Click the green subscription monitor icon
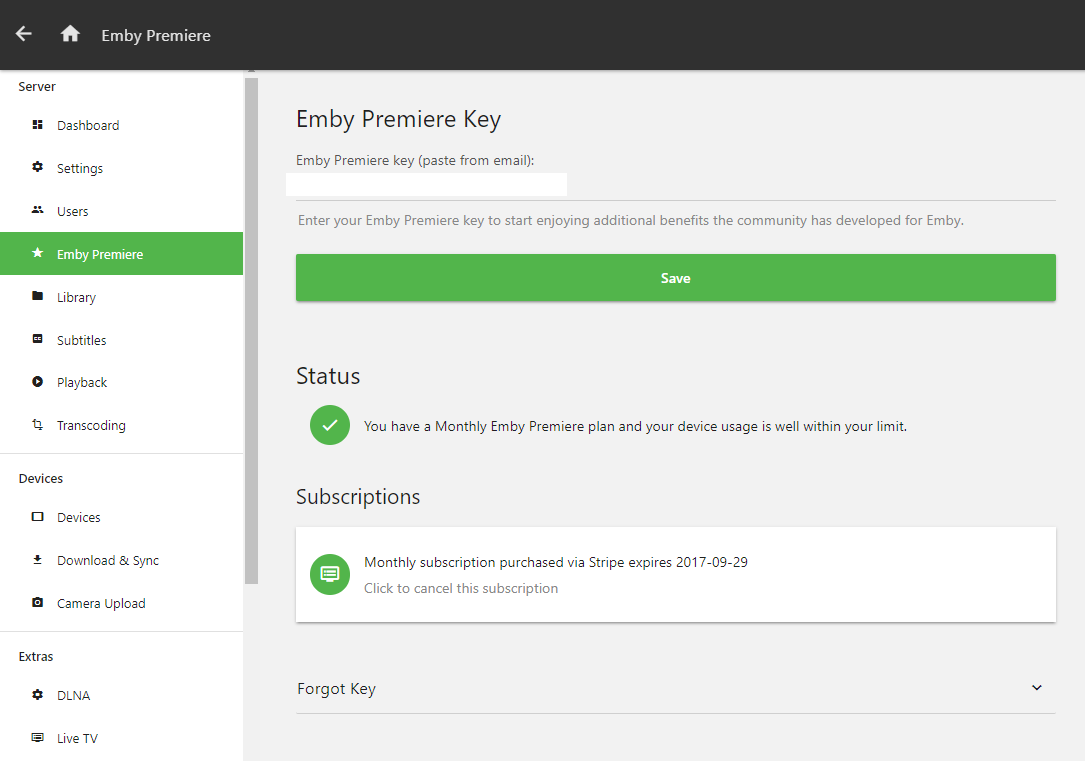Image resolution: width=1085 pixels, height=761 pixels. (330, 574)
